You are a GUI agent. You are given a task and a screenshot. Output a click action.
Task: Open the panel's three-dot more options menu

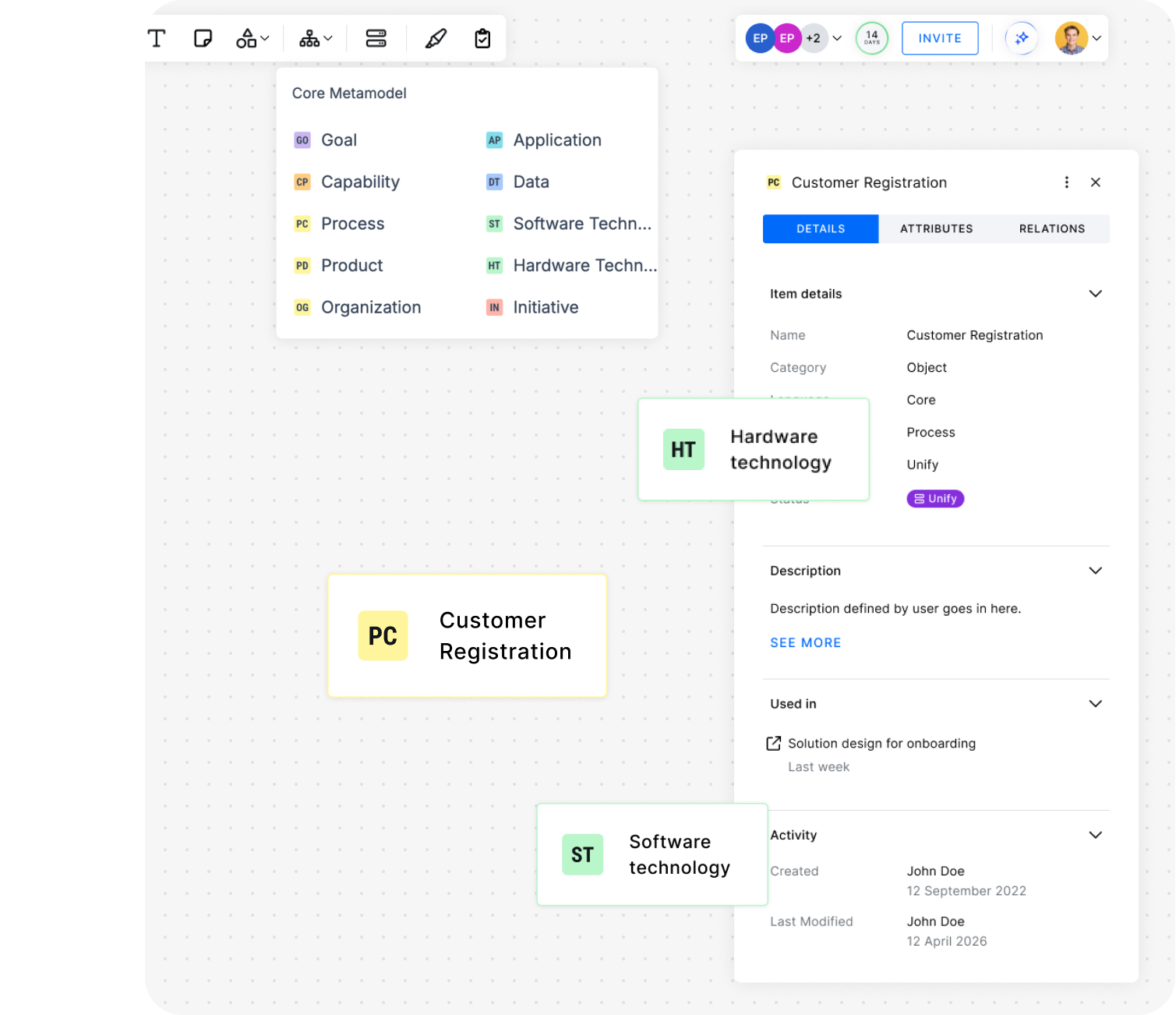(1067, 182)
